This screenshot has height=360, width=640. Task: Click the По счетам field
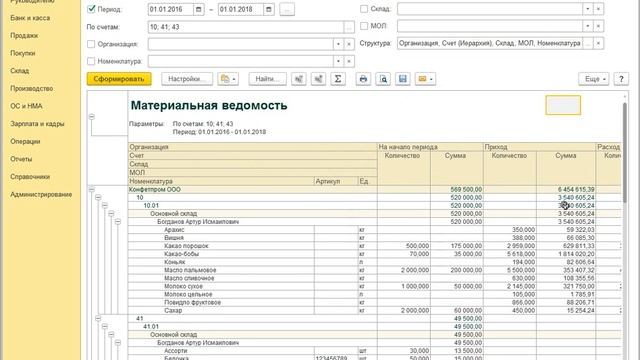(246, 27)
